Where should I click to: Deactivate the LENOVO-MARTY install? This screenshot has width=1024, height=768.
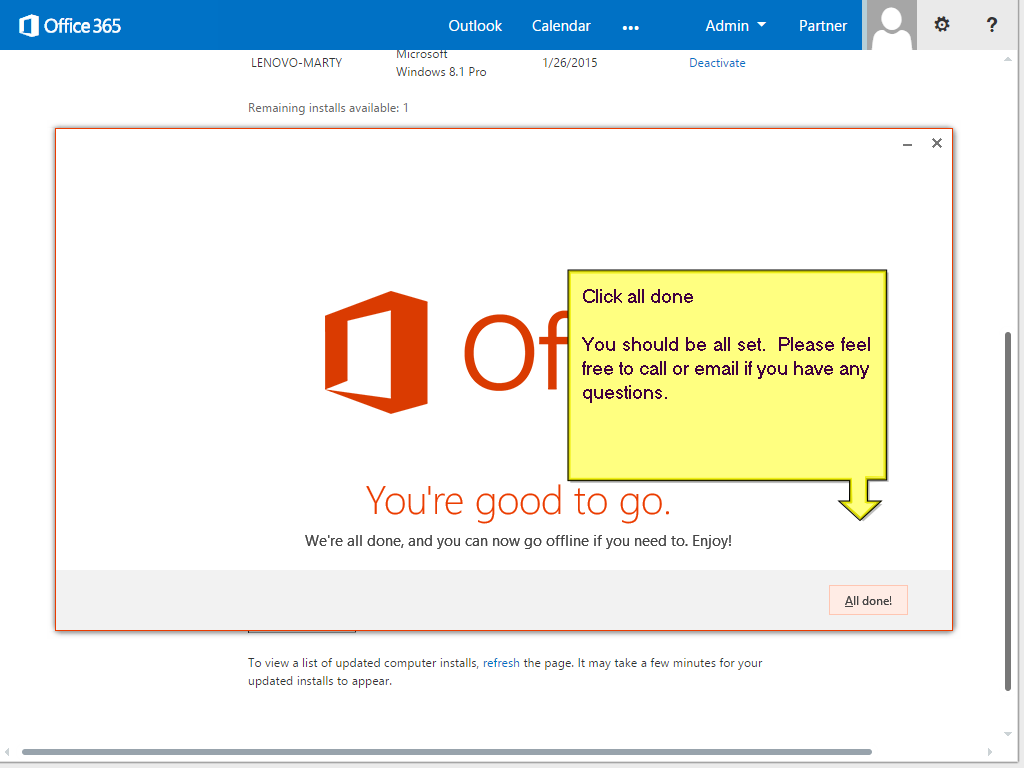pos(717,62)
